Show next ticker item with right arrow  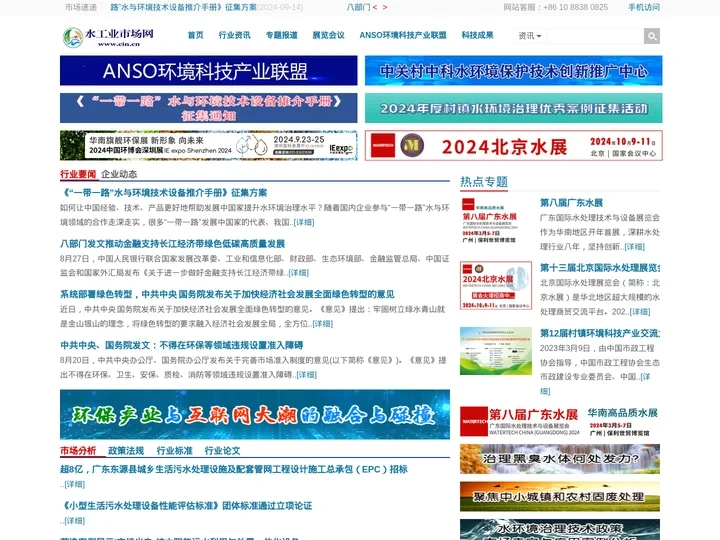pos(384,7)
